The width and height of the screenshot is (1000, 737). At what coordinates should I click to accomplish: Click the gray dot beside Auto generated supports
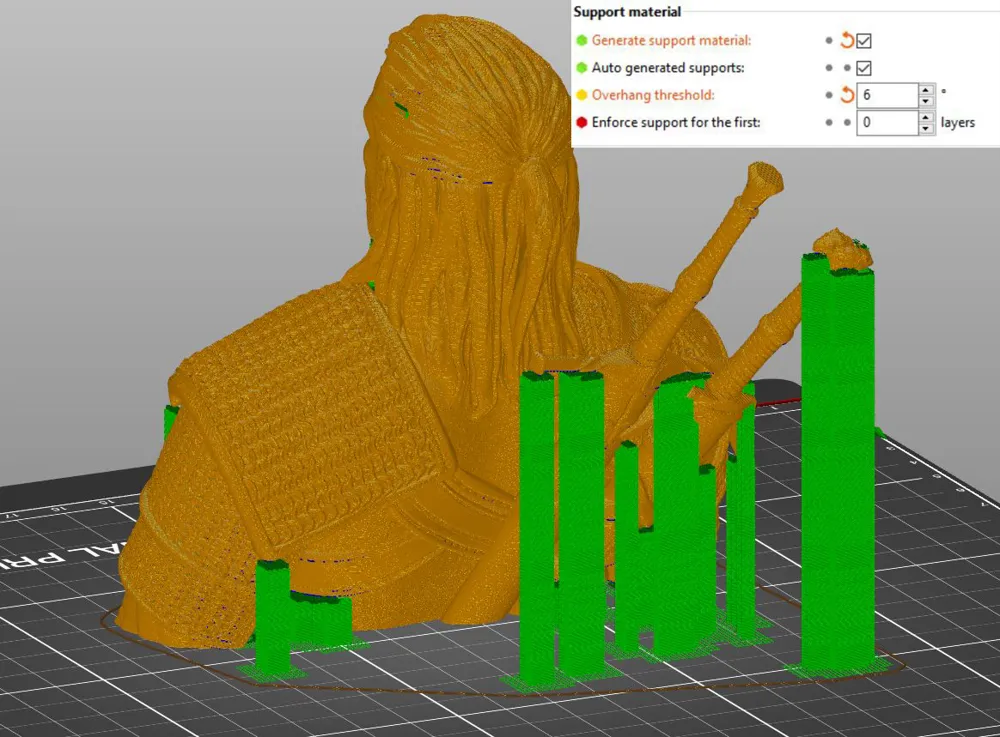[829, 67]
